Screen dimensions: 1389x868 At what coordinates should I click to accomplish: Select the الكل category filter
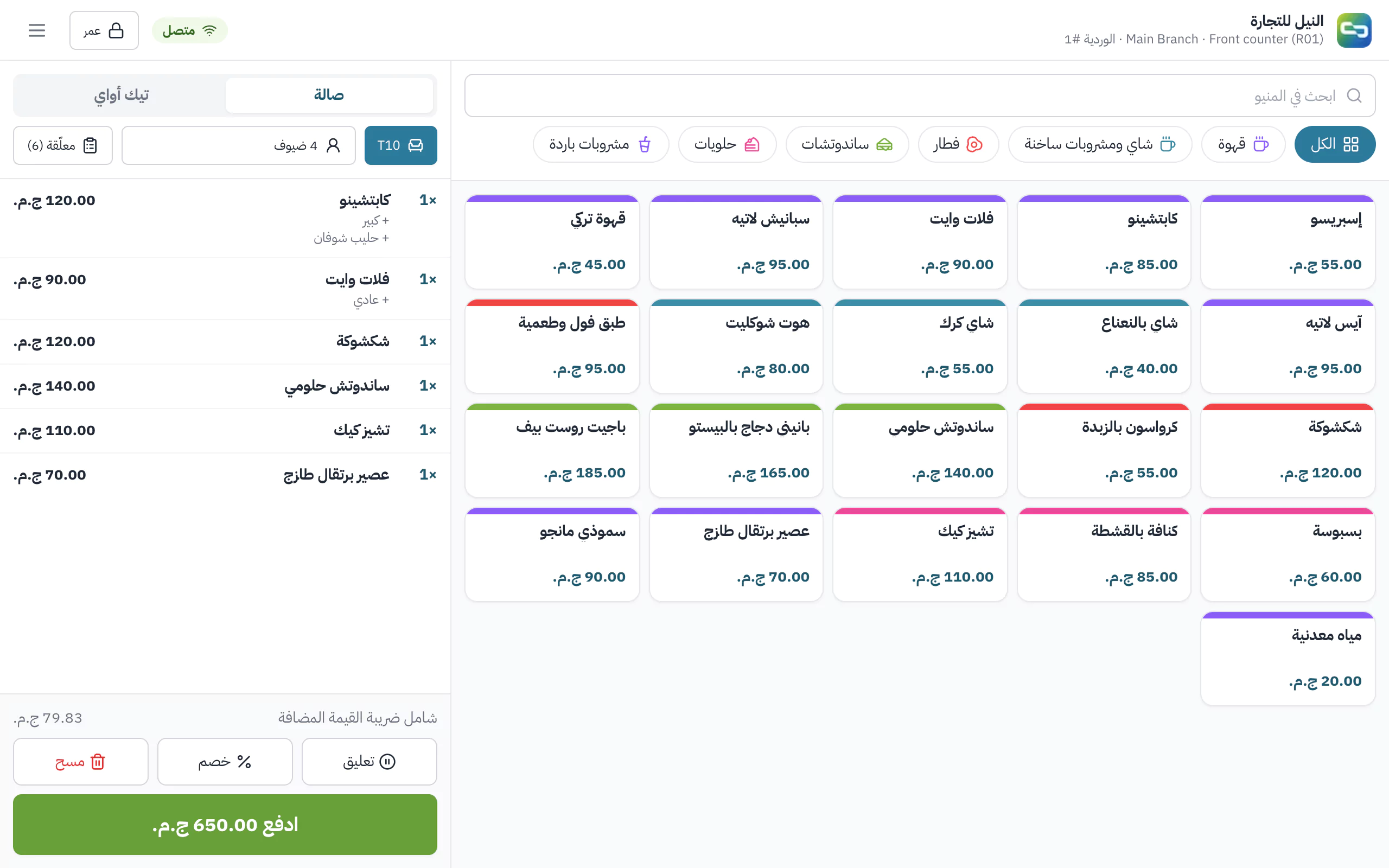click(x=1335, y=144)
